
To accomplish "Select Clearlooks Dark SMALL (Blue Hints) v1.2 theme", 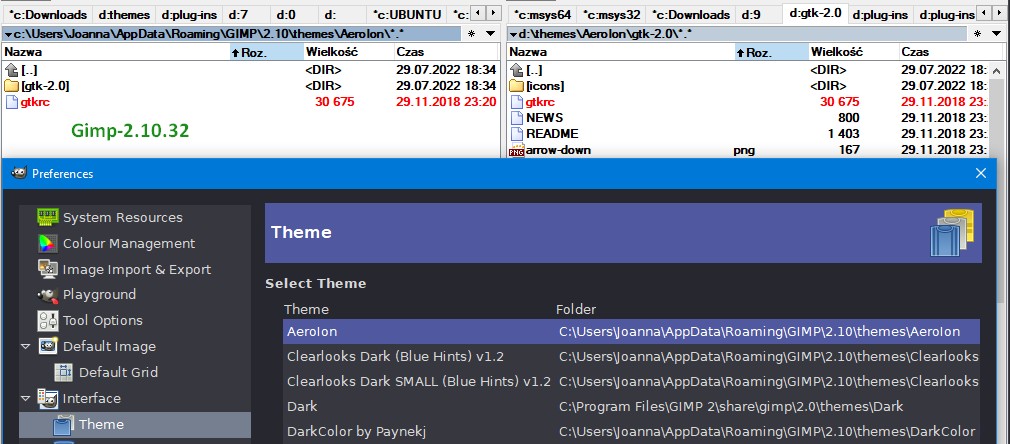I will tap(631, 381).
